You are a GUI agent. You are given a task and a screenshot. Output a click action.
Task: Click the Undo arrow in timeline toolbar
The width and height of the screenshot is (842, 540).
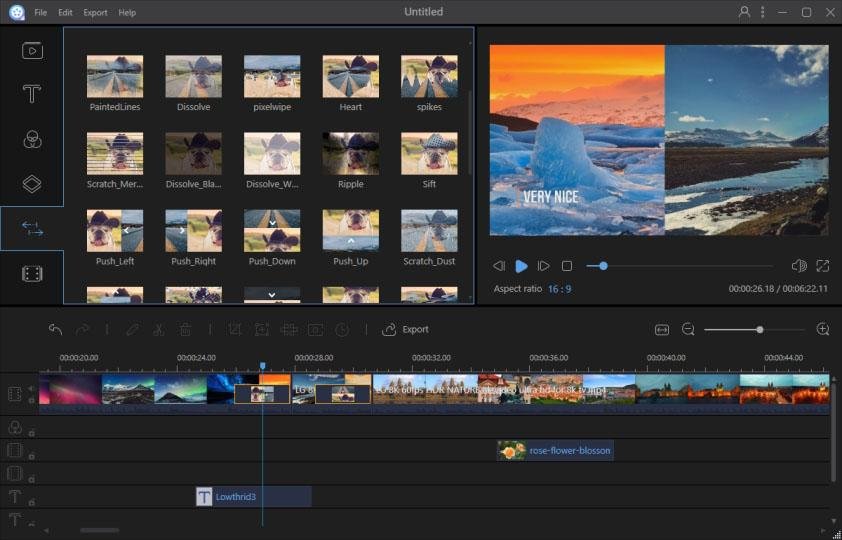[55, 329]
